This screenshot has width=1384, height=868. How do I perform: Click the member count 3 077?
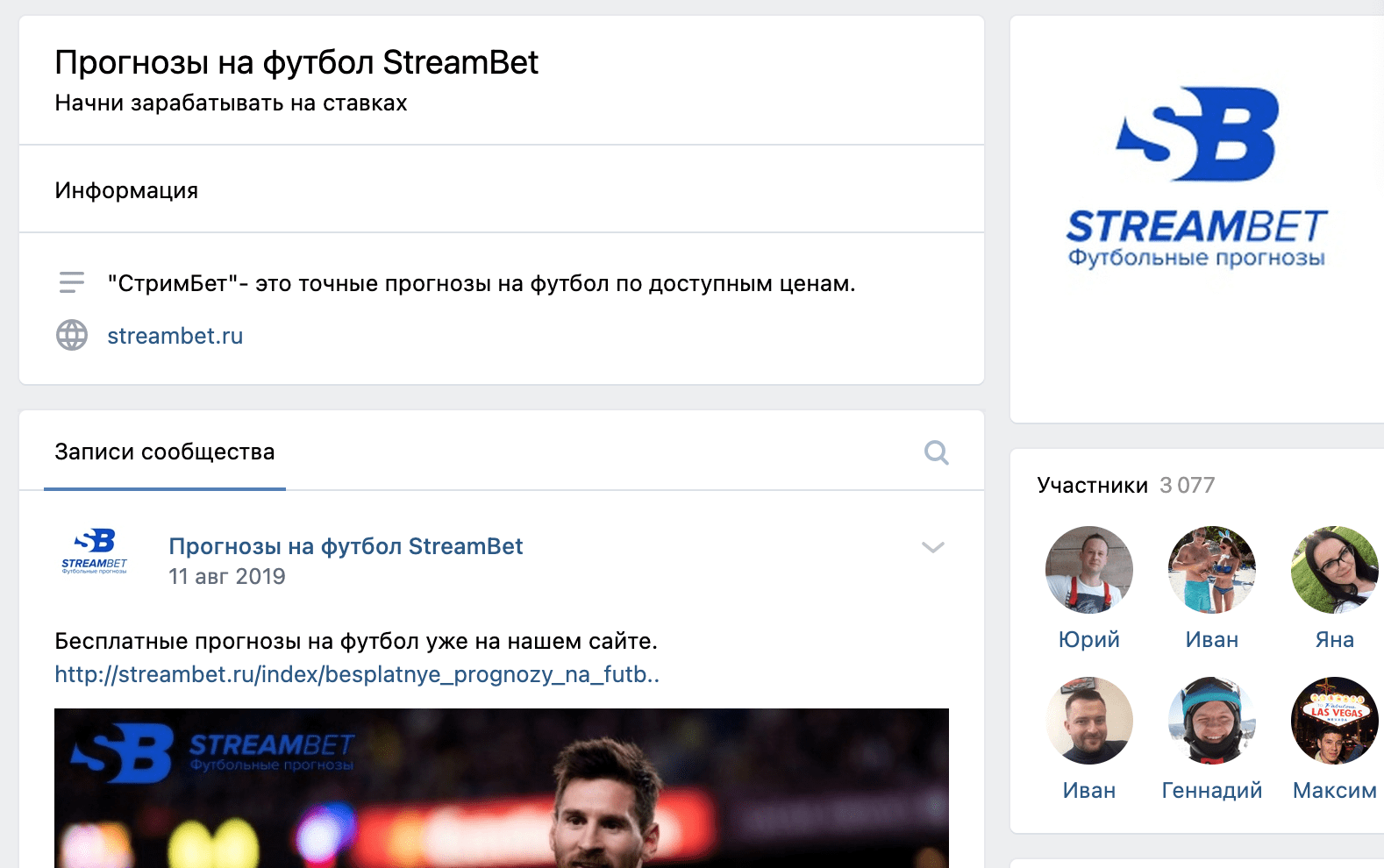click(1187, 485)
